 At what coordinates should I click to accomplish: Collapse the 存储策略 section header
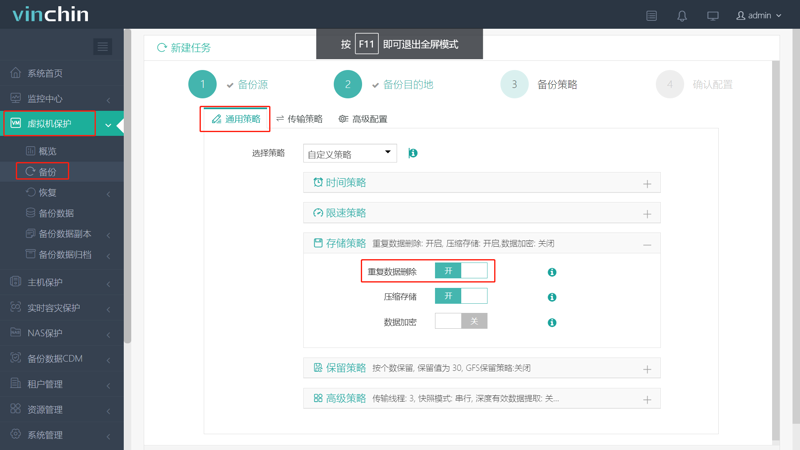pyautogui.click(x=482, y=243)
